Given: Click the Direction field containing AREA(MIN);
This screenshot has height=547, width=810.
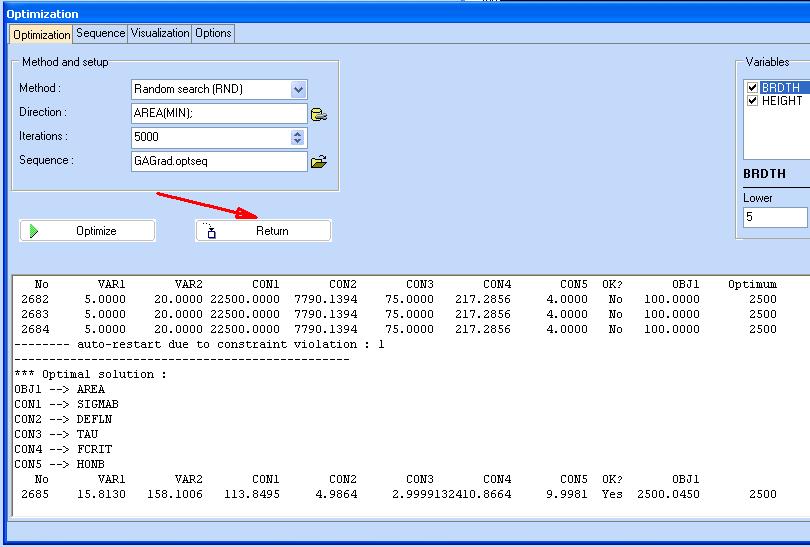Looking at the screenshot, I should point(218,113).
